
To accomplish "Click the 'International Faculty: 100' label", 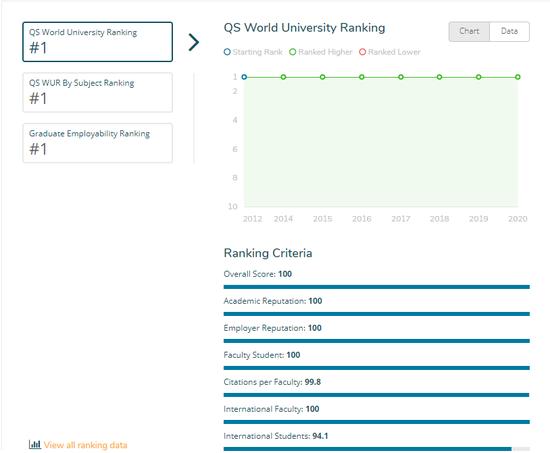I will 271,409.
